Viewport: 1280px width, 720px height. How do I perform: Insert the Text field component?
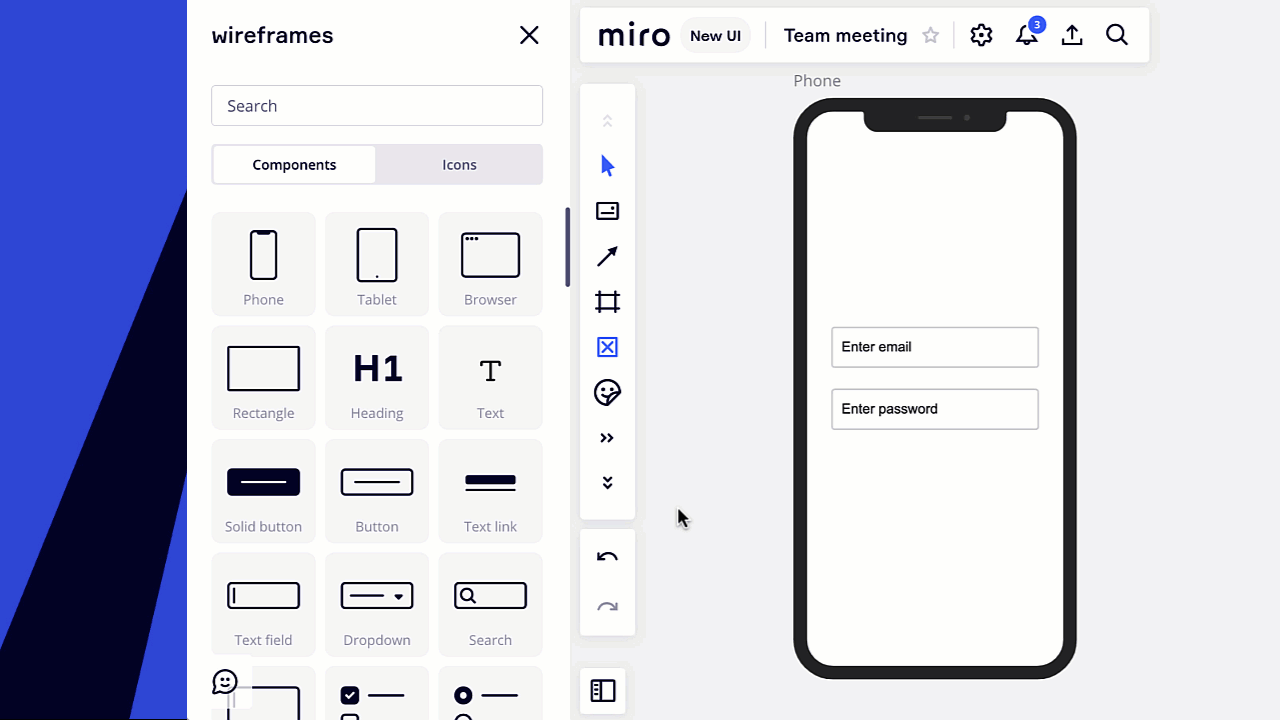(263, 605)
